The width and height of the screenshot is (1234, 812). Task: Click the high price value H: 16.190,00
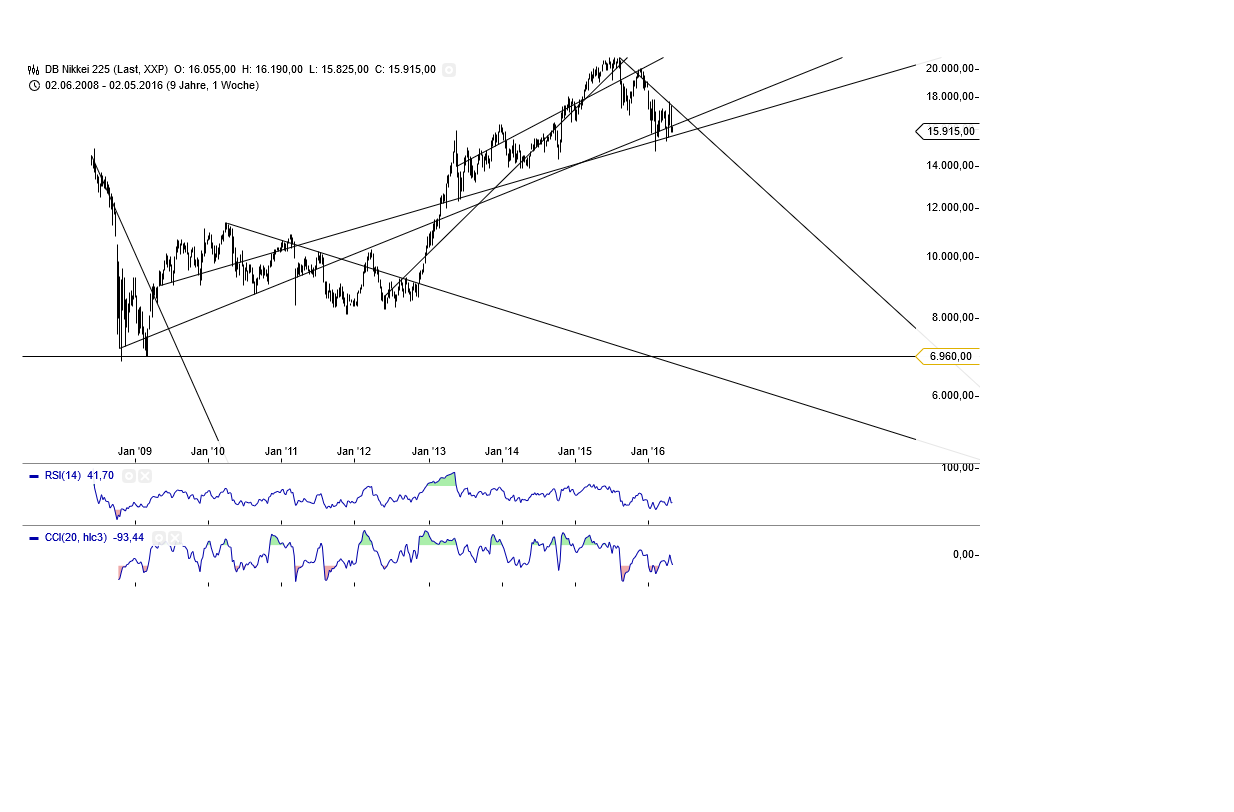tap(272, 70)
